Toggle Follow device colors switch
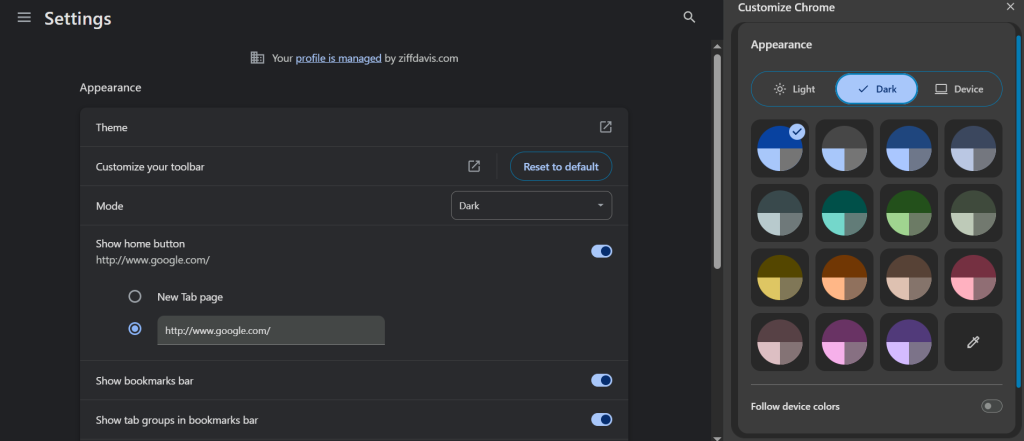This screenshot has width=1024, height=441. [991, 406]
